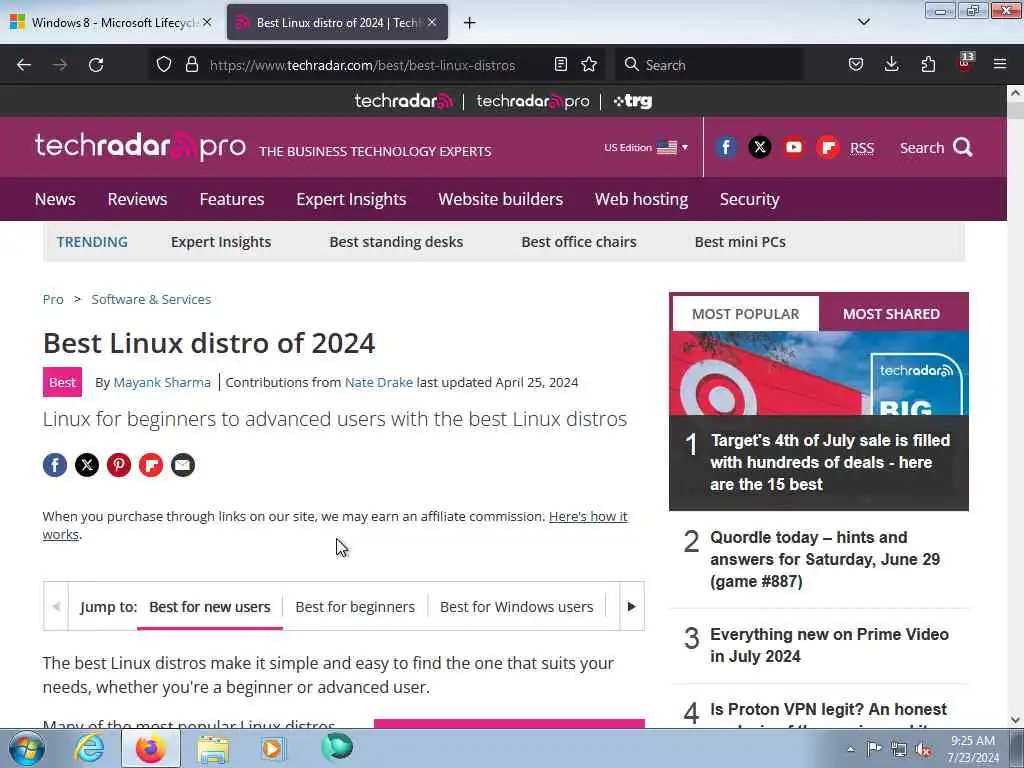The image size is (1024, 768).
Task: Share article on Facebook below subtitle
Action: click(x=55, y=465)
